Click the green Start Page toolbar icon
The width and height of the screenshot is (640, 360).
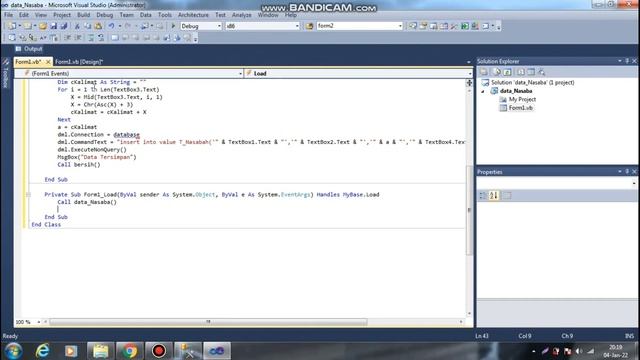pos(464,26)
